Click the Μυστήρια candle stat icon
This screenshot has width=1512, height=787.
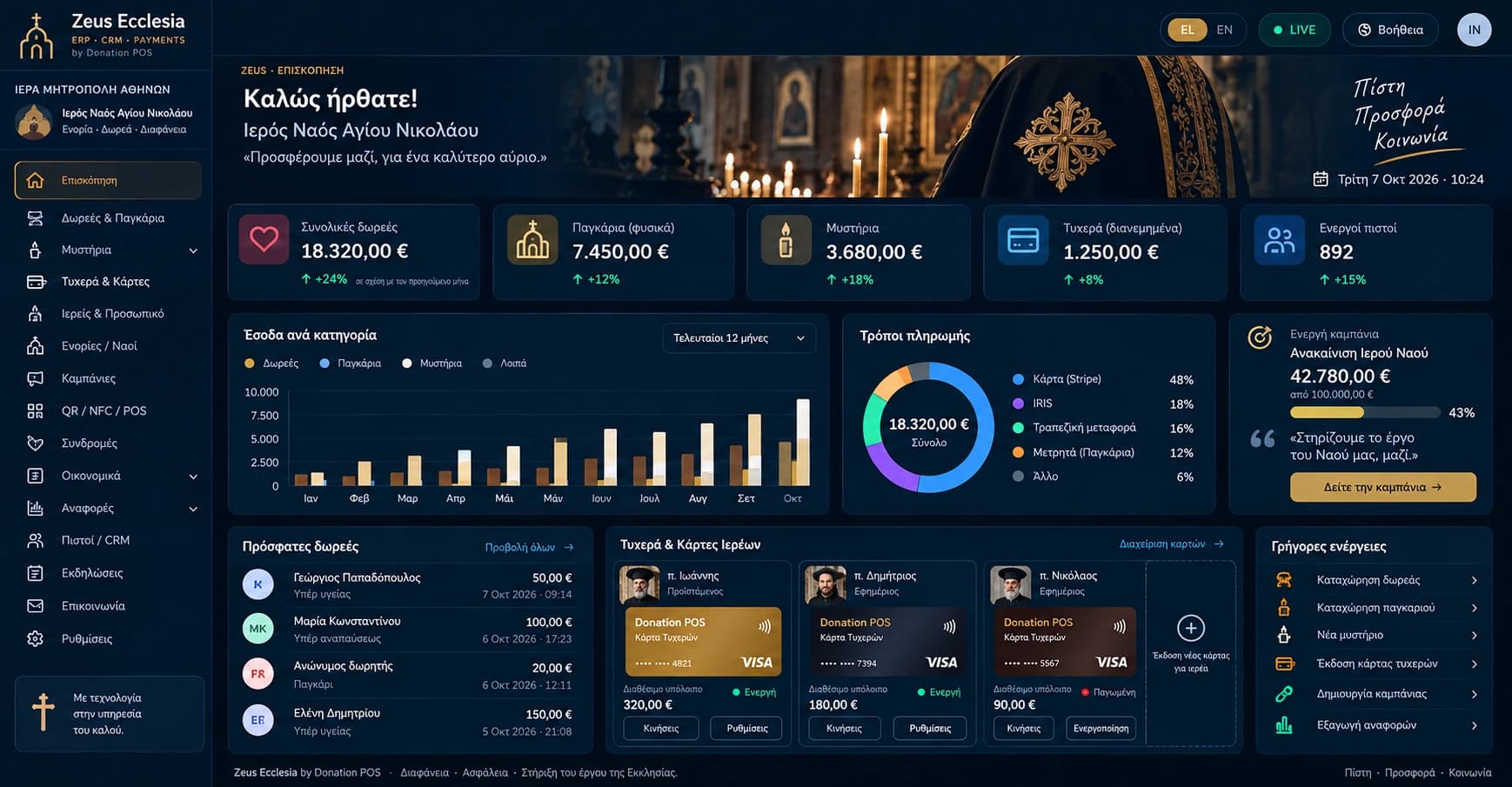786,240
